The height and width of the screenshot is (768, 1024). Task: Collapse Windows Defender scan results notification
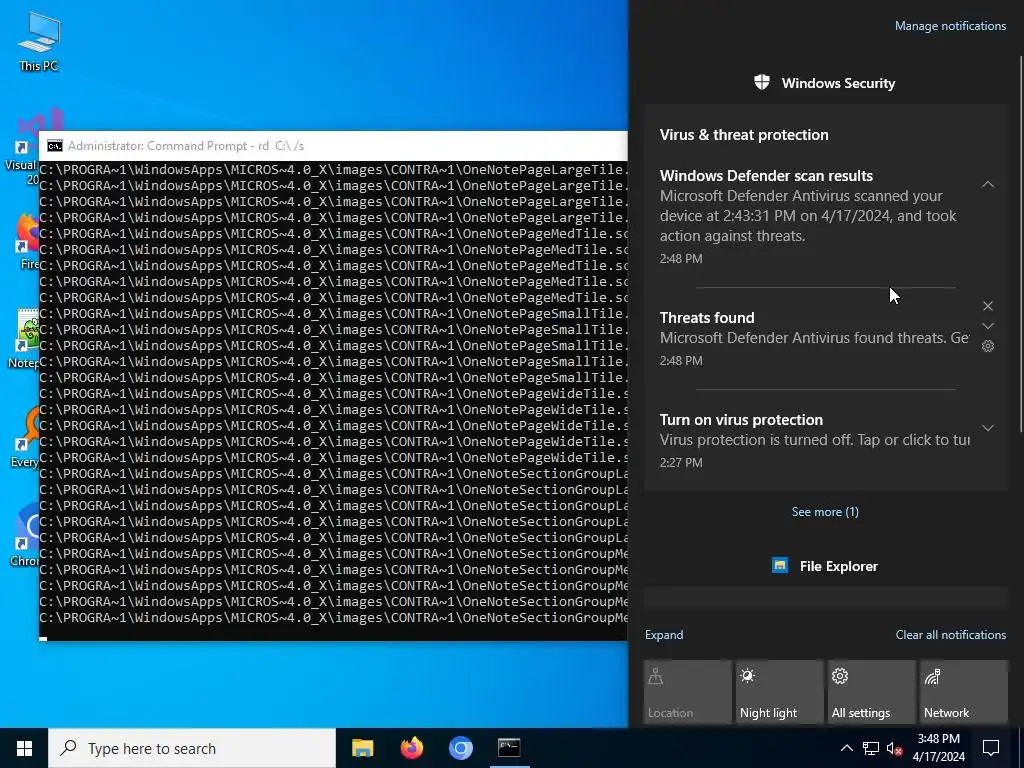coord(987,184)
